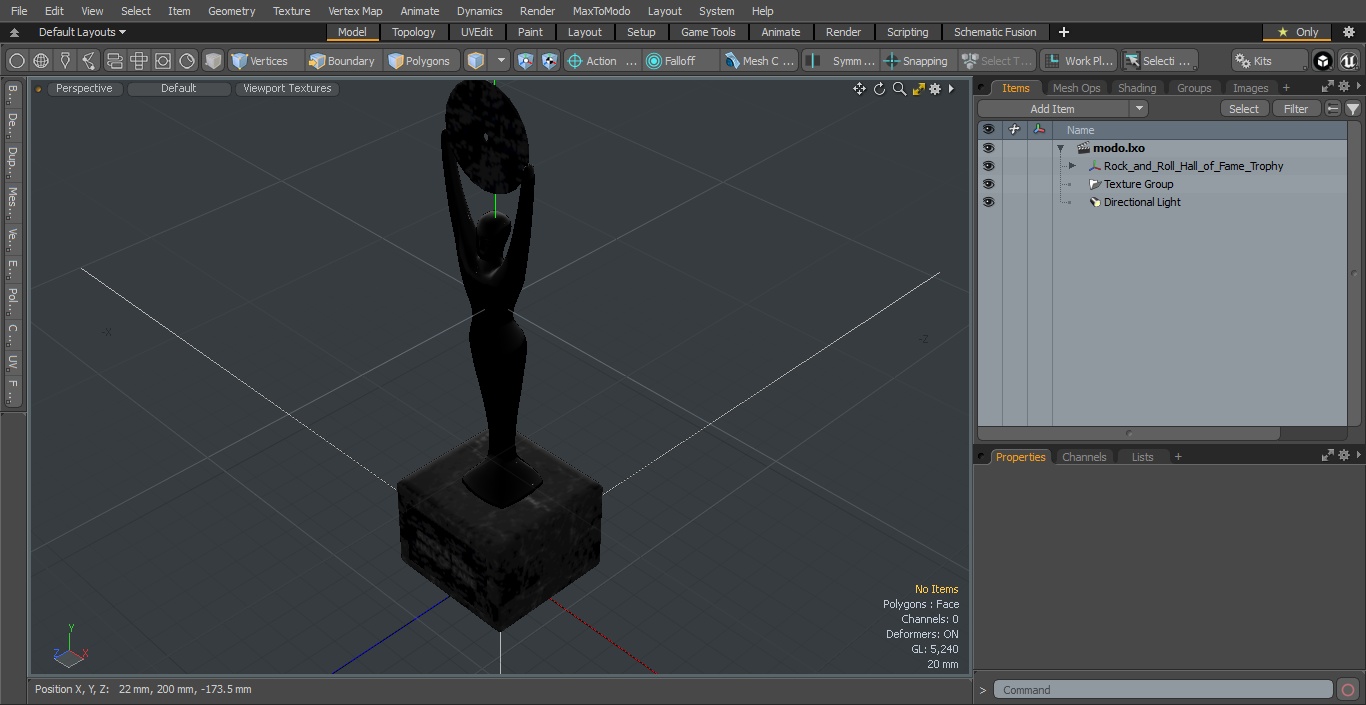This screenshot has height=705, width=1366.
Task: Maximize the viewport with the arrows icon
Action: [918, 89]
